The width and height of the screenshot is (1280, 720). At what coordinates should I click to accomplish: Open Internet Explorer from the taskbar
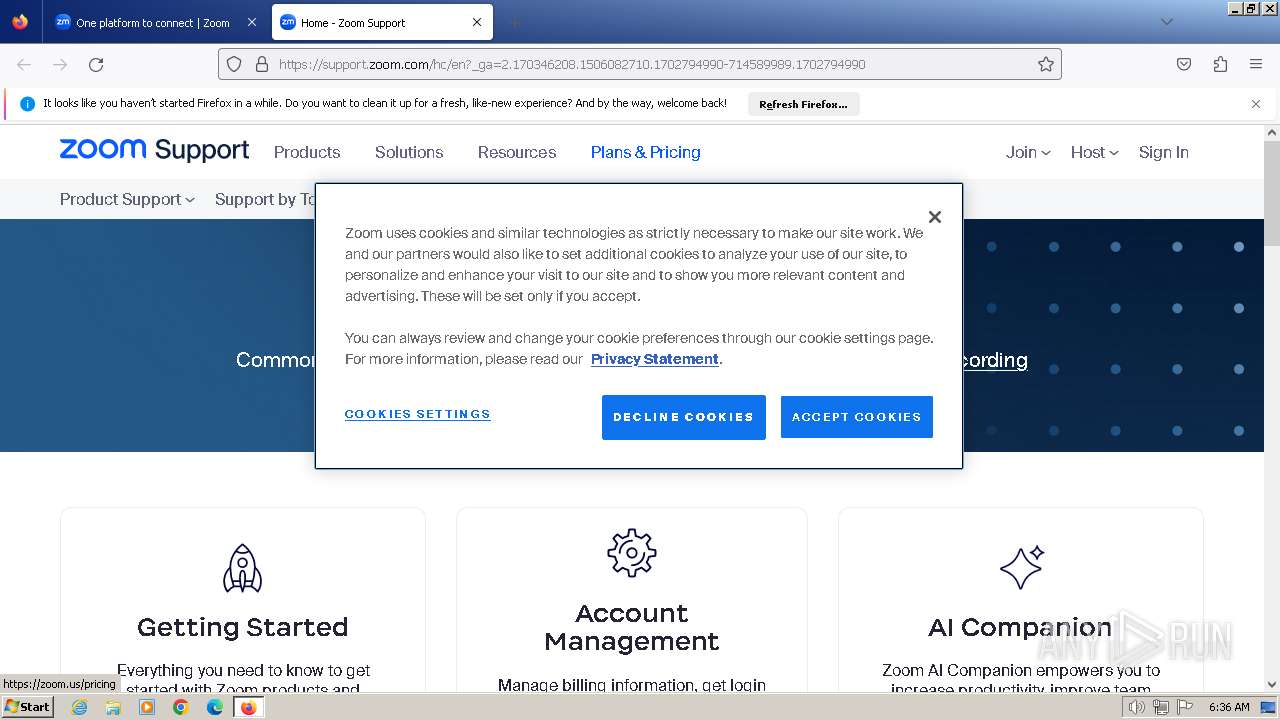pos(80,707)
